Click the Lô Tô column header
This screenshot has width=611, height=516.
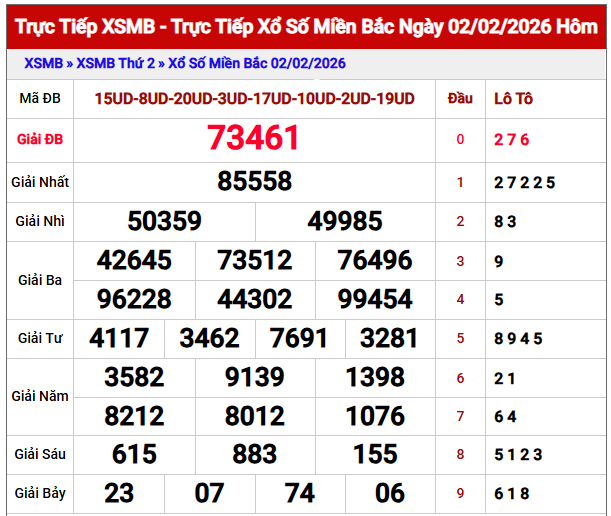pyautogui.click(x=514, y=98)
